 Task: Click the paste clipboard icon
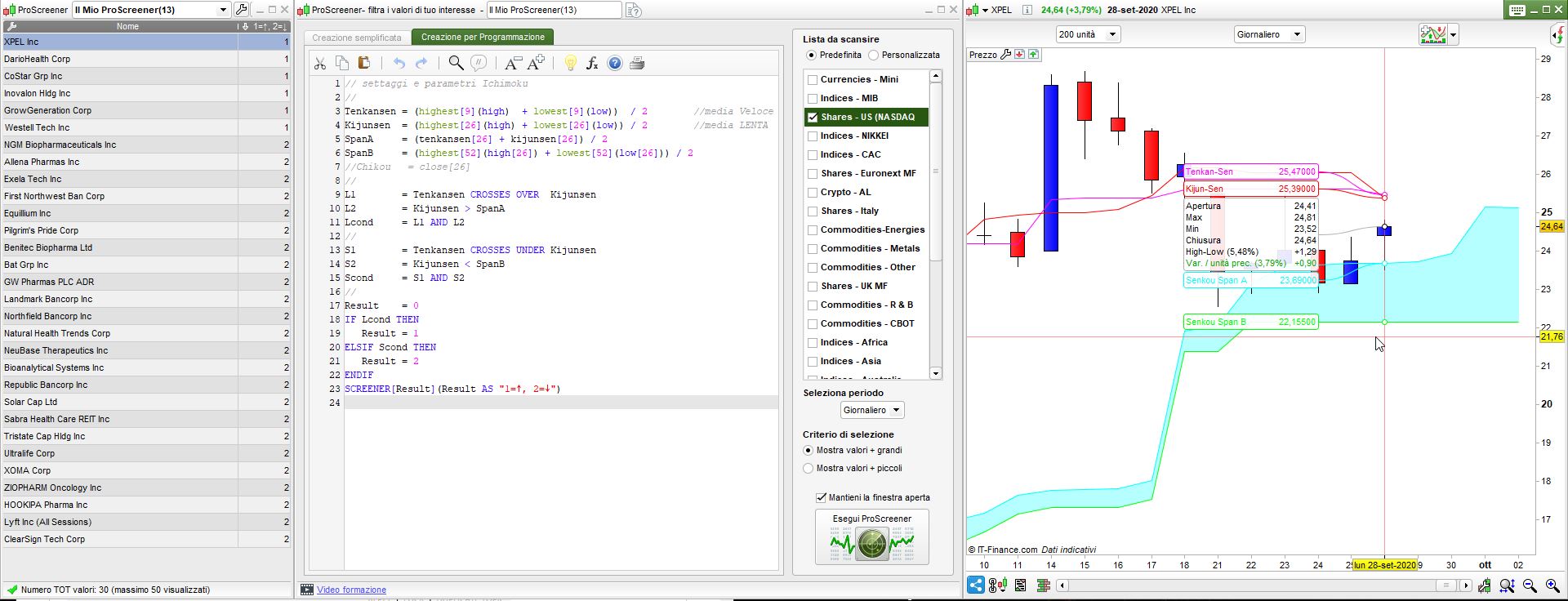[x=364, y=64]
